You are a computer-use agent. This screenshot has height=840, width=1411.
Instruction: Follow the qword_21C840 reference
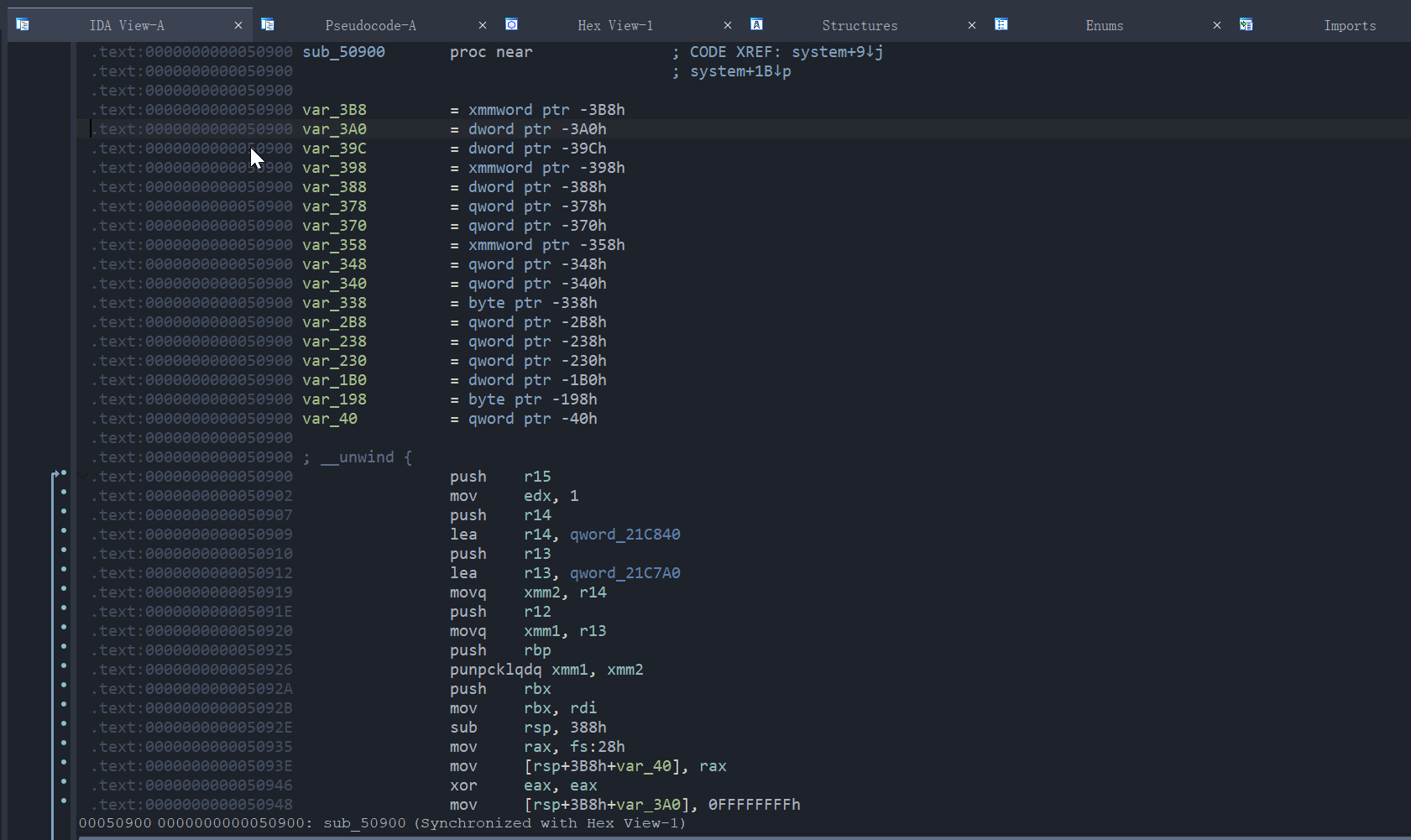pos(625,535)
